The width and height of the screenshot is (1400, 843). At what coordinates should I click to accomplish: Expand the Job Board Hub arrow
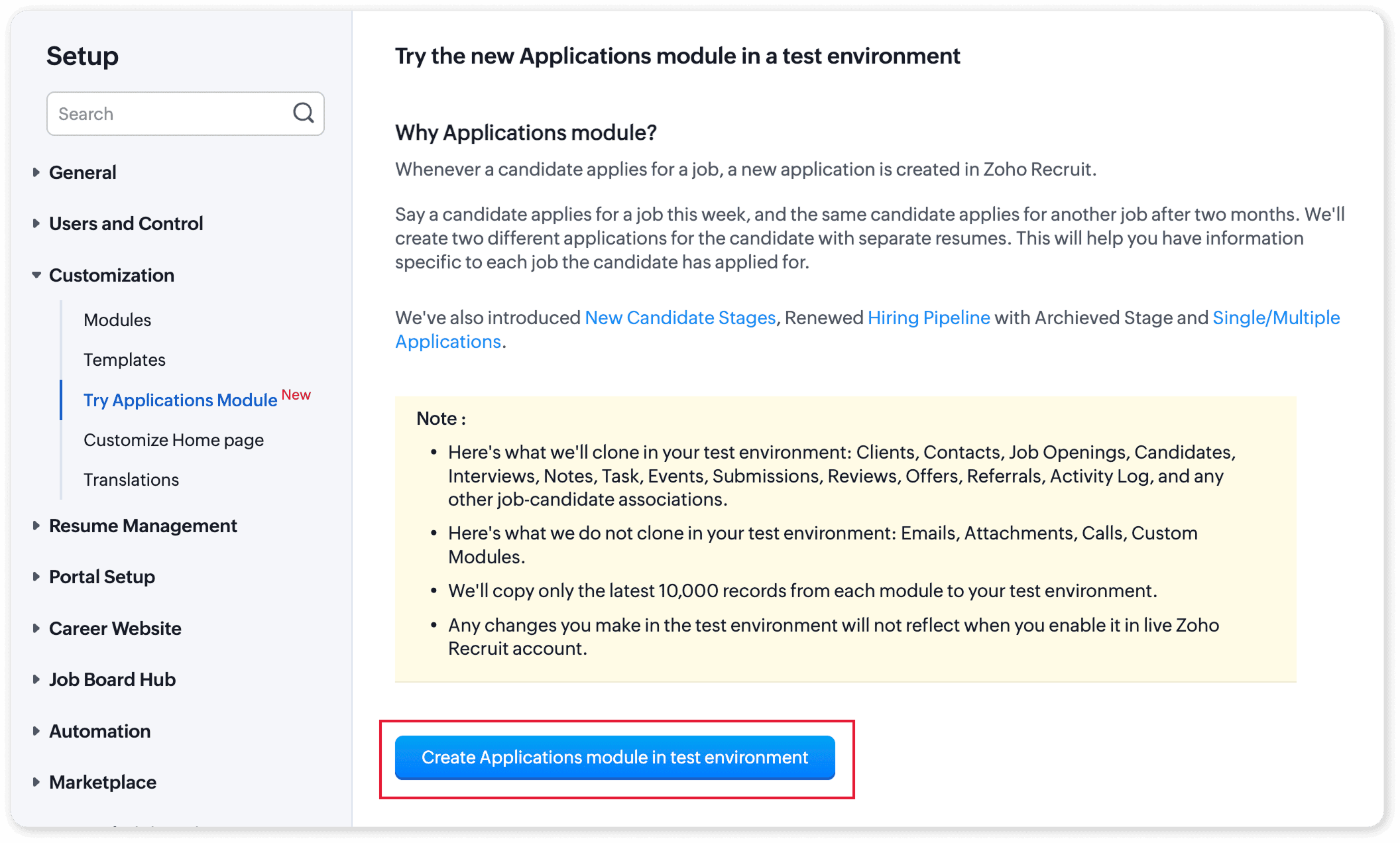pos(36,679)
